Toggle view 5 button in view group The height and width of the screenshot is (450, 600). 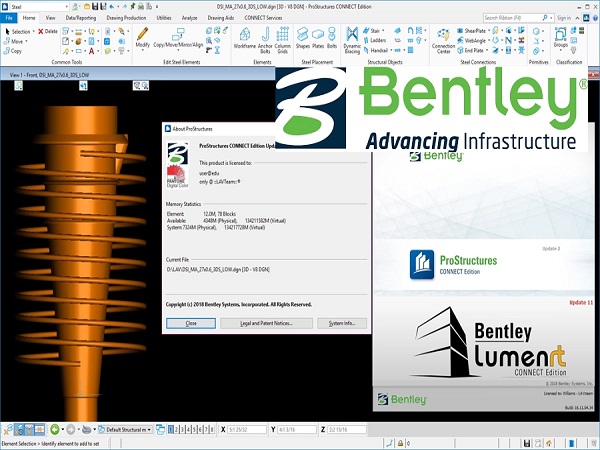pyautogui.click(x=194, y=429)
